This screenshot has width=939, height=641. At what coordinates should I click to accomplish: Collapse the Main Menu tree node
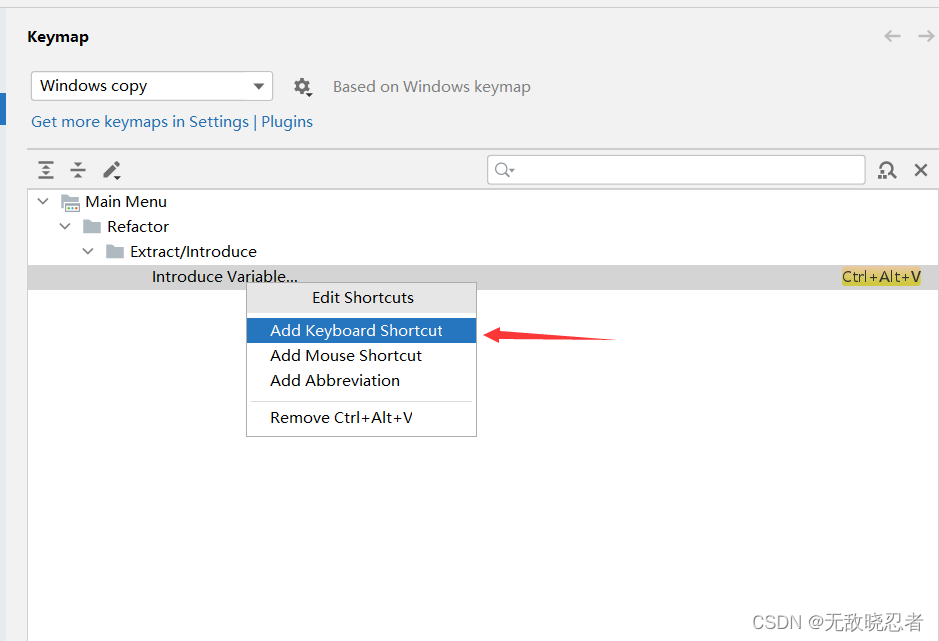[x=43, y=202]
